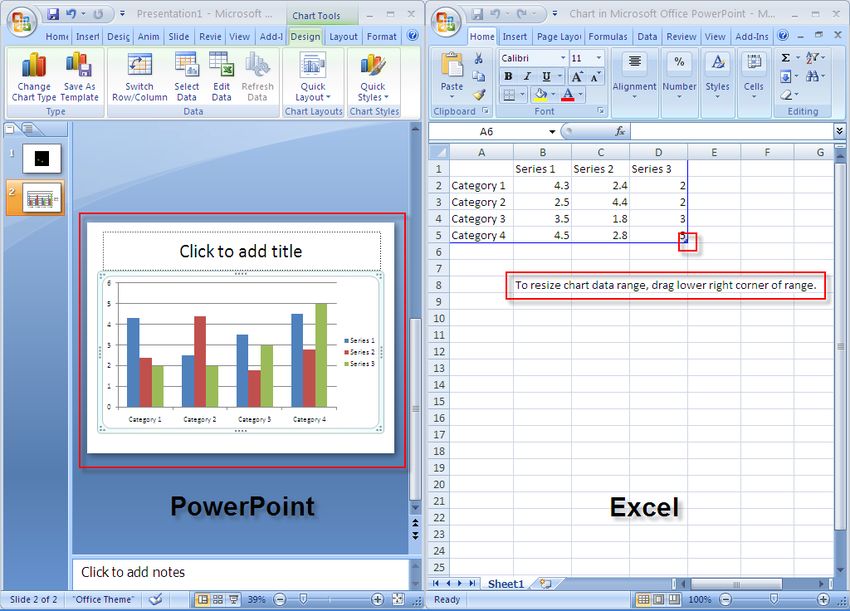This screenshot has width=850, height=611.
Task: Switch to the Data tab in Excel
Action: click(x=647, y=36)
